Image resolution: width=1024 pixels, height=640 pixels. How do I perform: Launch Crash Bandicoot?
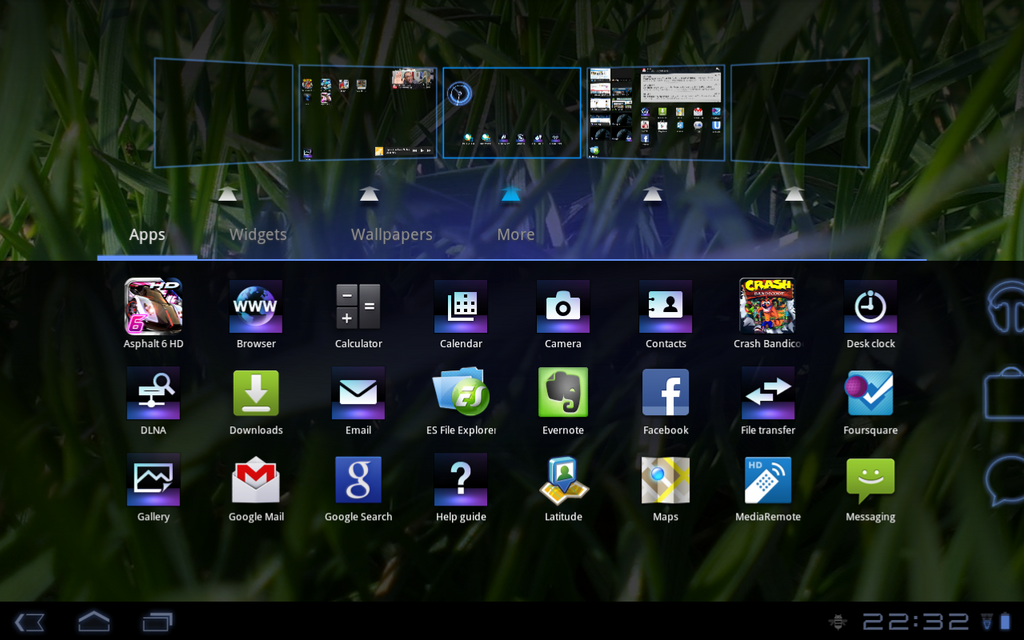pyautogui.click(x=768, y=307)
